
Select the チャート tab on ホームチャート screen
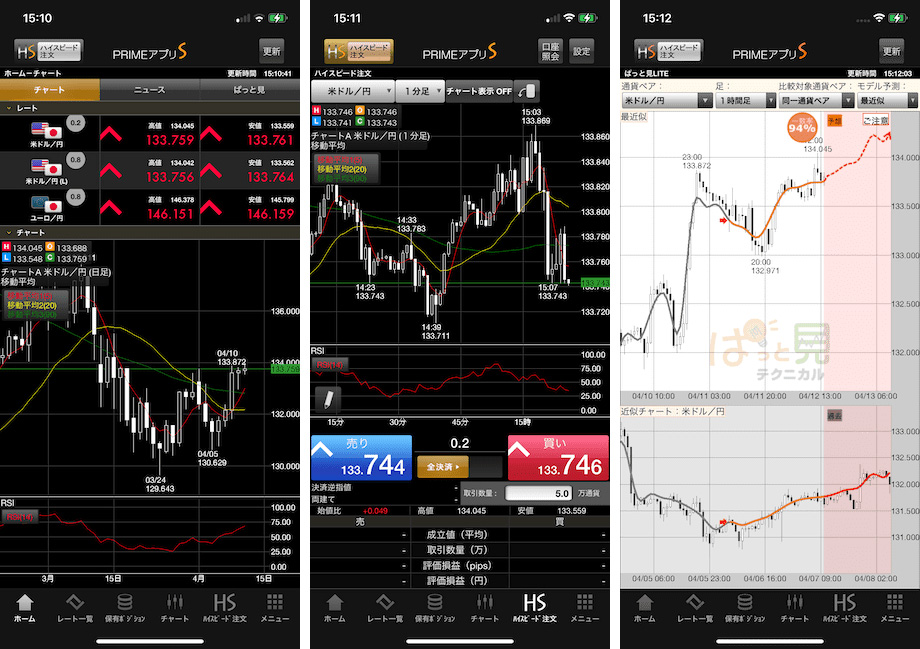(50, 90)
